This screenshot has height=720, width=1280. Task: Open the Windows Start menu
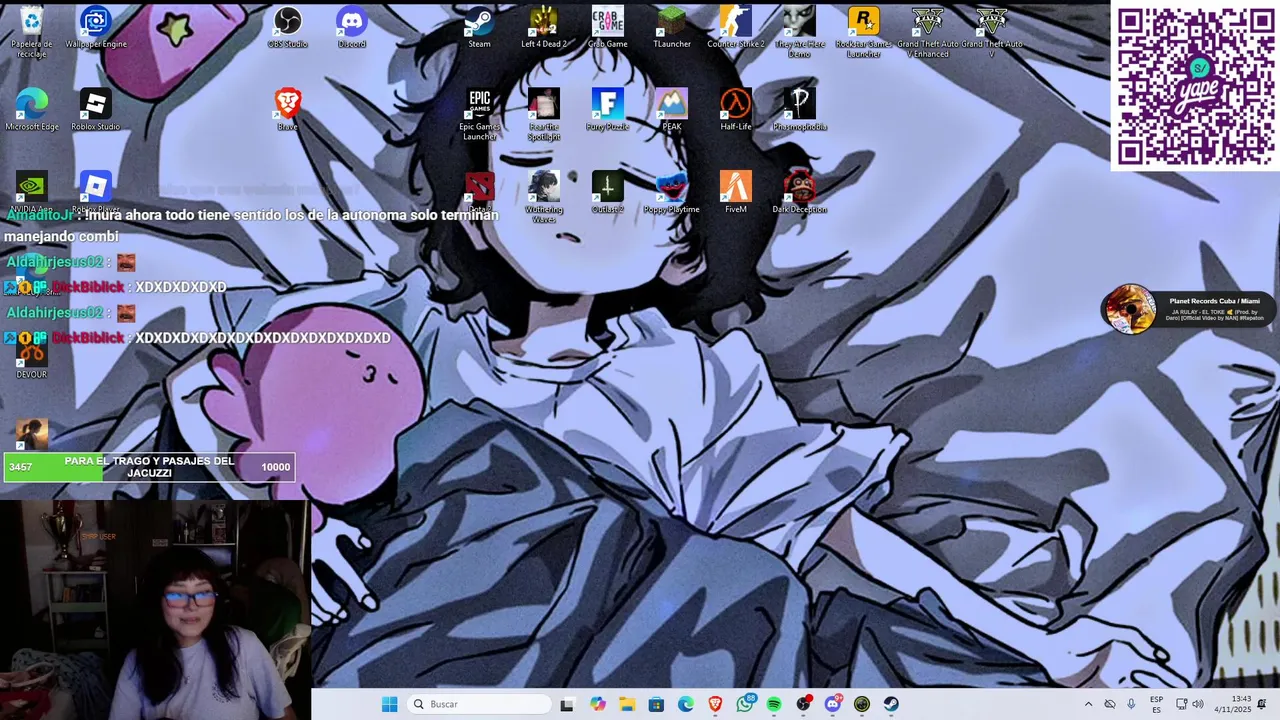pos(389,704)
